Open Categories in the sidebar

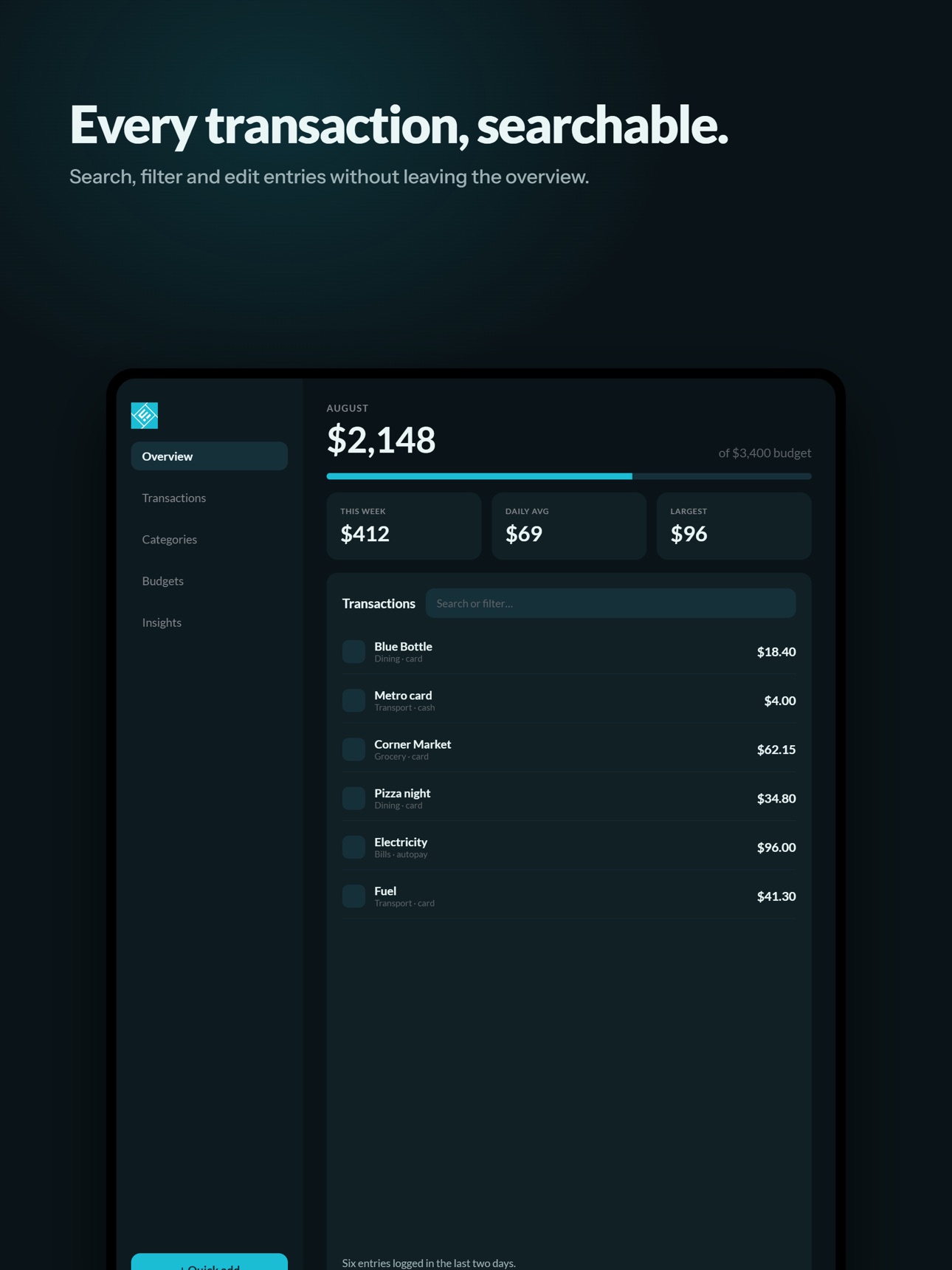point(209,539)
